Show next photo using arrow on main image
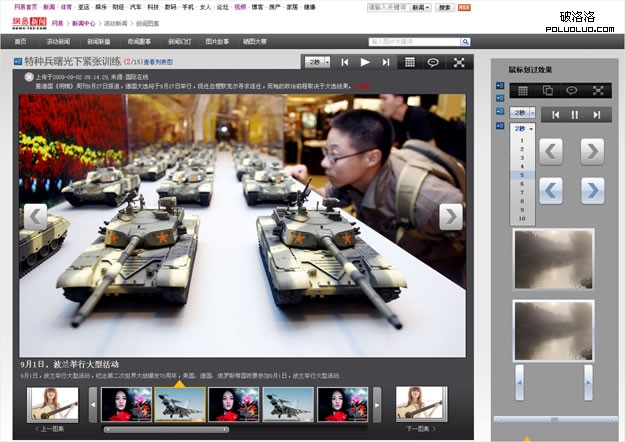Image resolution: width=625 pixels, height=442 pixels. (x=451, y=216)
